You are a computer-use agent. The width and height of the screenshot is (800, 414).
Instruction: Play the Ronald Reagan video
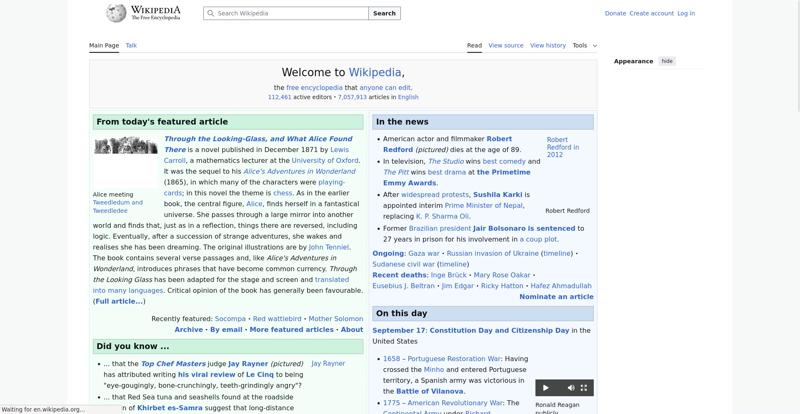coord(545,388)
